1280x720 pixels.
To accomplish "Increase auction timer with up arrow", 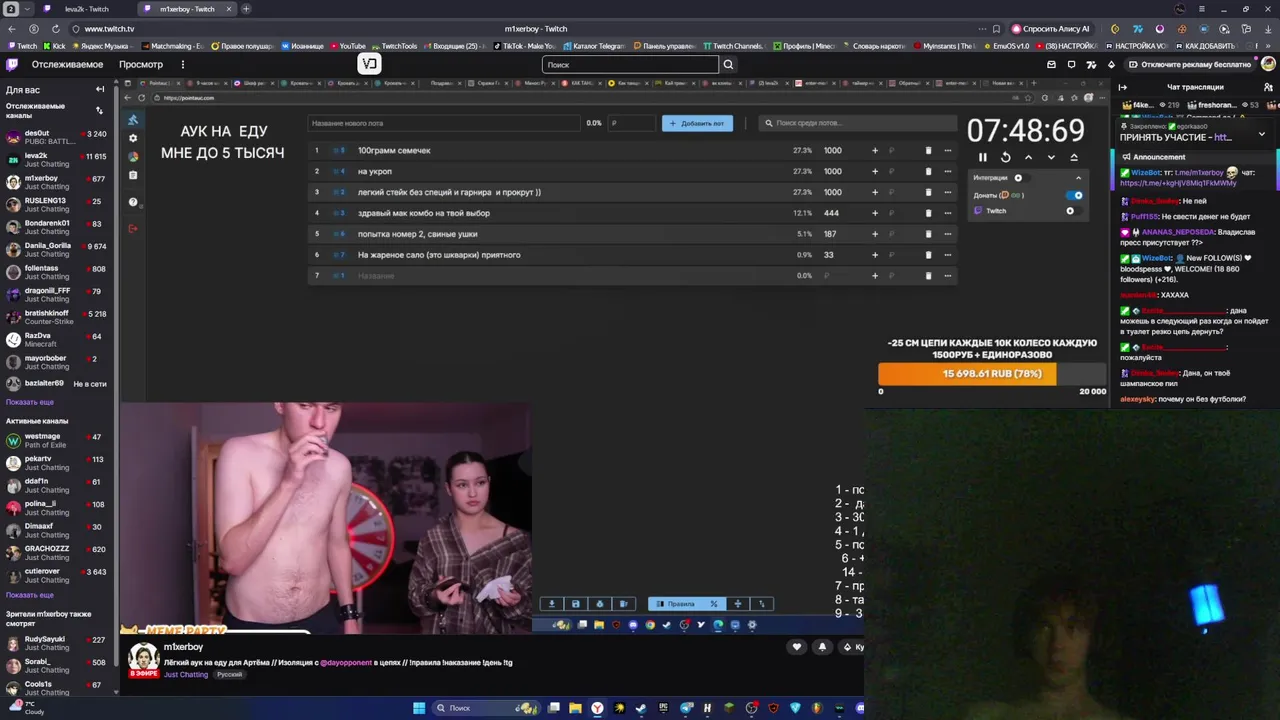I will (x=1028, y=157).
